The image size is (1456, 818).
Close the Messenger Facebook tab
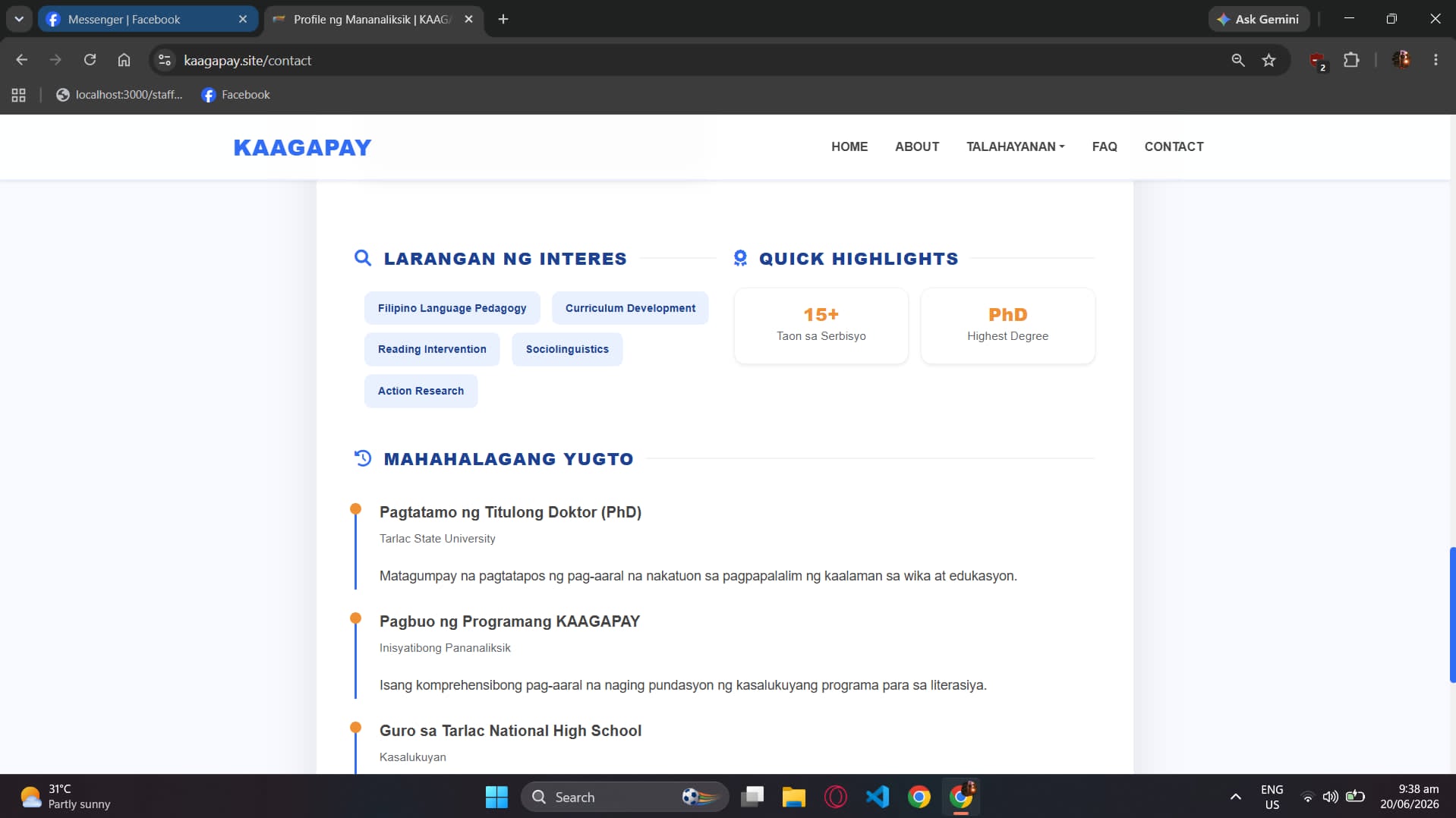pyautogui.click(x=243, y=19)
